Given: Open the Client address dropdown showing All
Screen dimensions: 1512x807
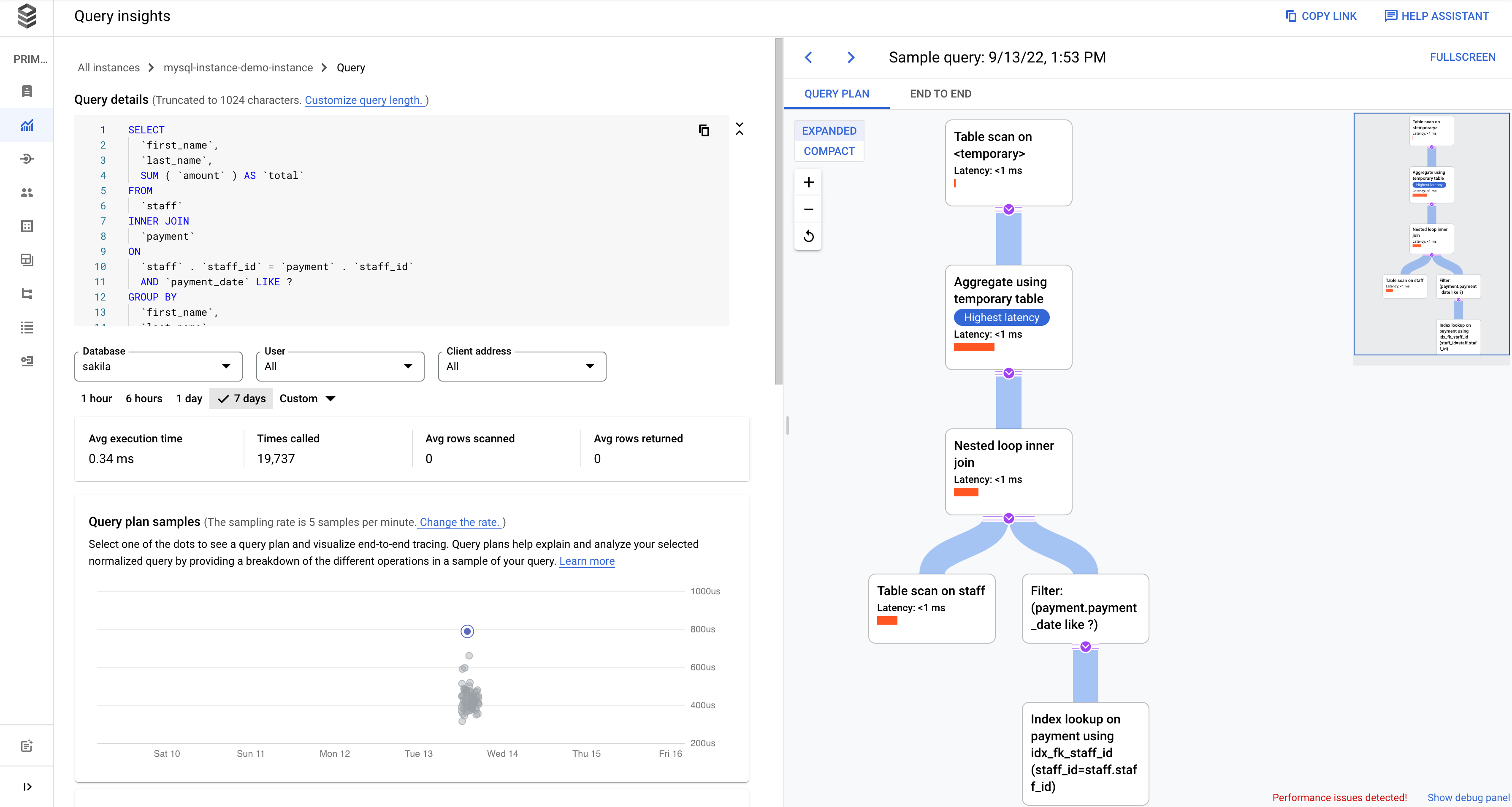Looking at the screenshot, I should pyautogui.click(x=522, y=366).
